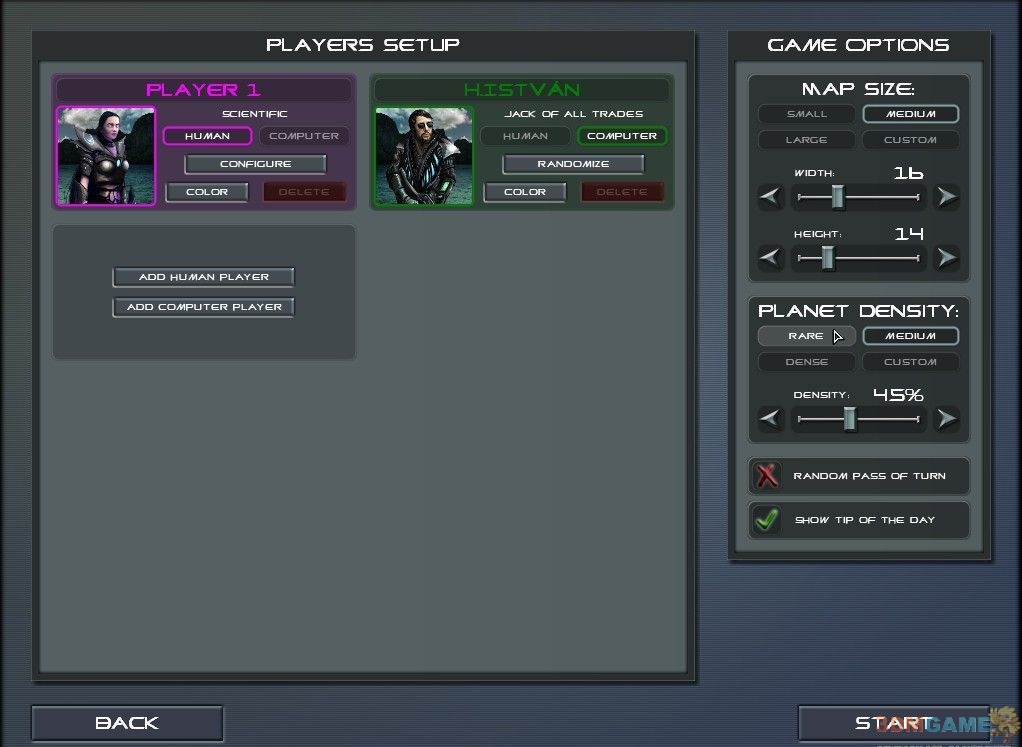Select Small map size
This screenshot has height=747, width=1022.
point(807,114)
